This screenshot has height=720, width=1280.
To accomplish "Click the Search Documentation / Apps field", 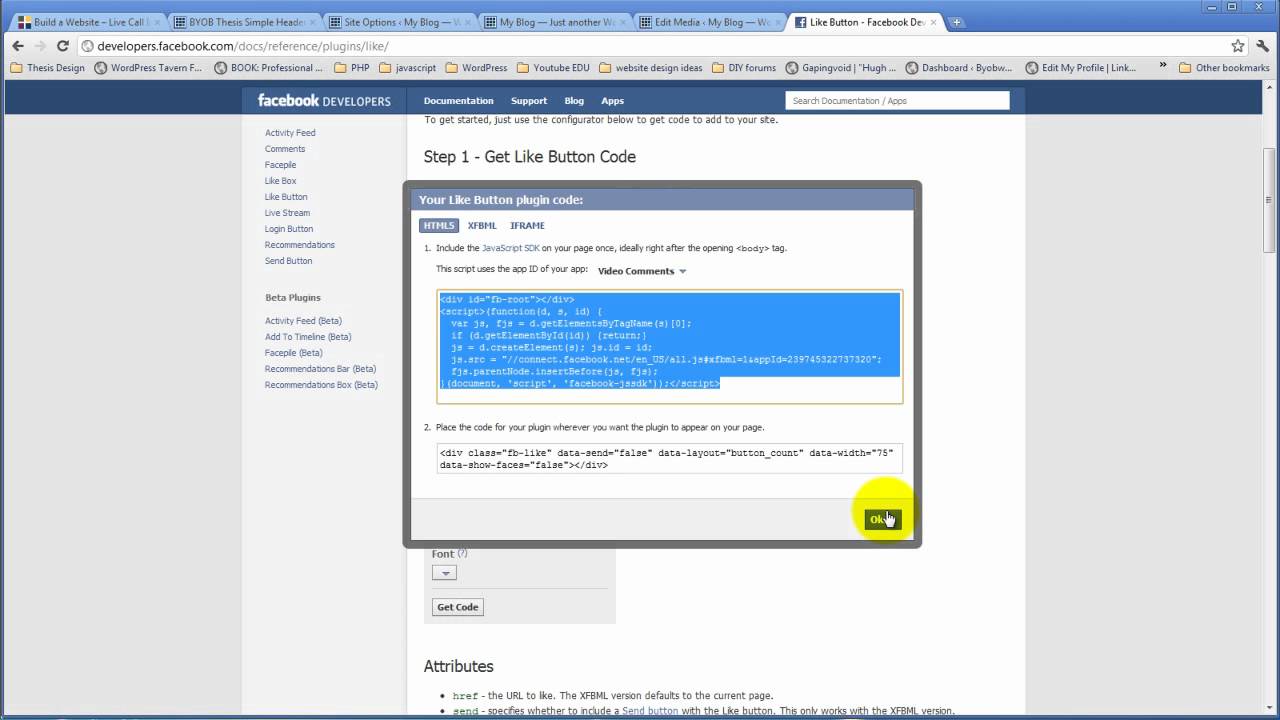I will tap(897, 101).
